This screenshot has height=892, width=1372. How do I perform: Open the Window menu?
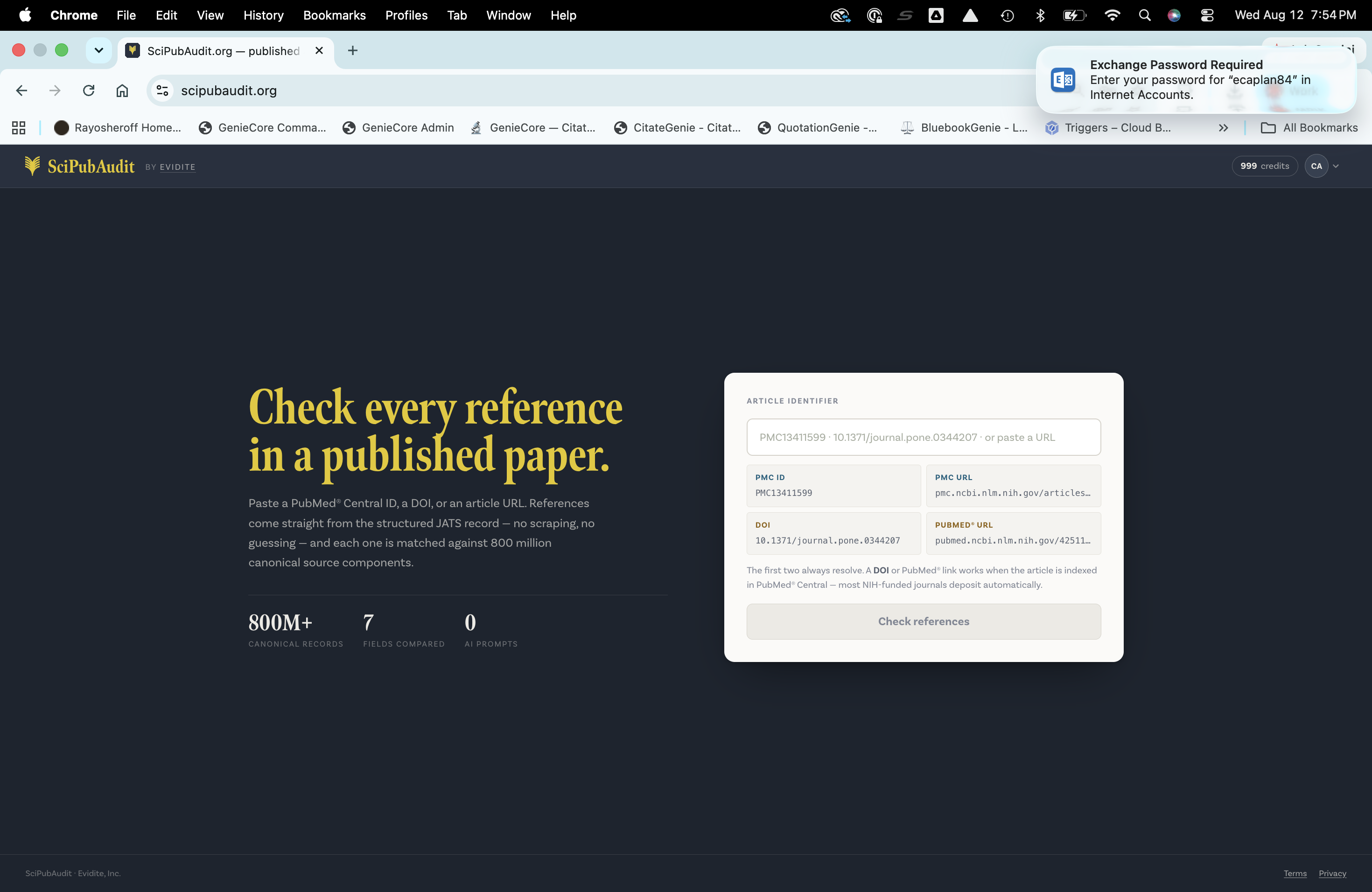(x=508, y=15)
